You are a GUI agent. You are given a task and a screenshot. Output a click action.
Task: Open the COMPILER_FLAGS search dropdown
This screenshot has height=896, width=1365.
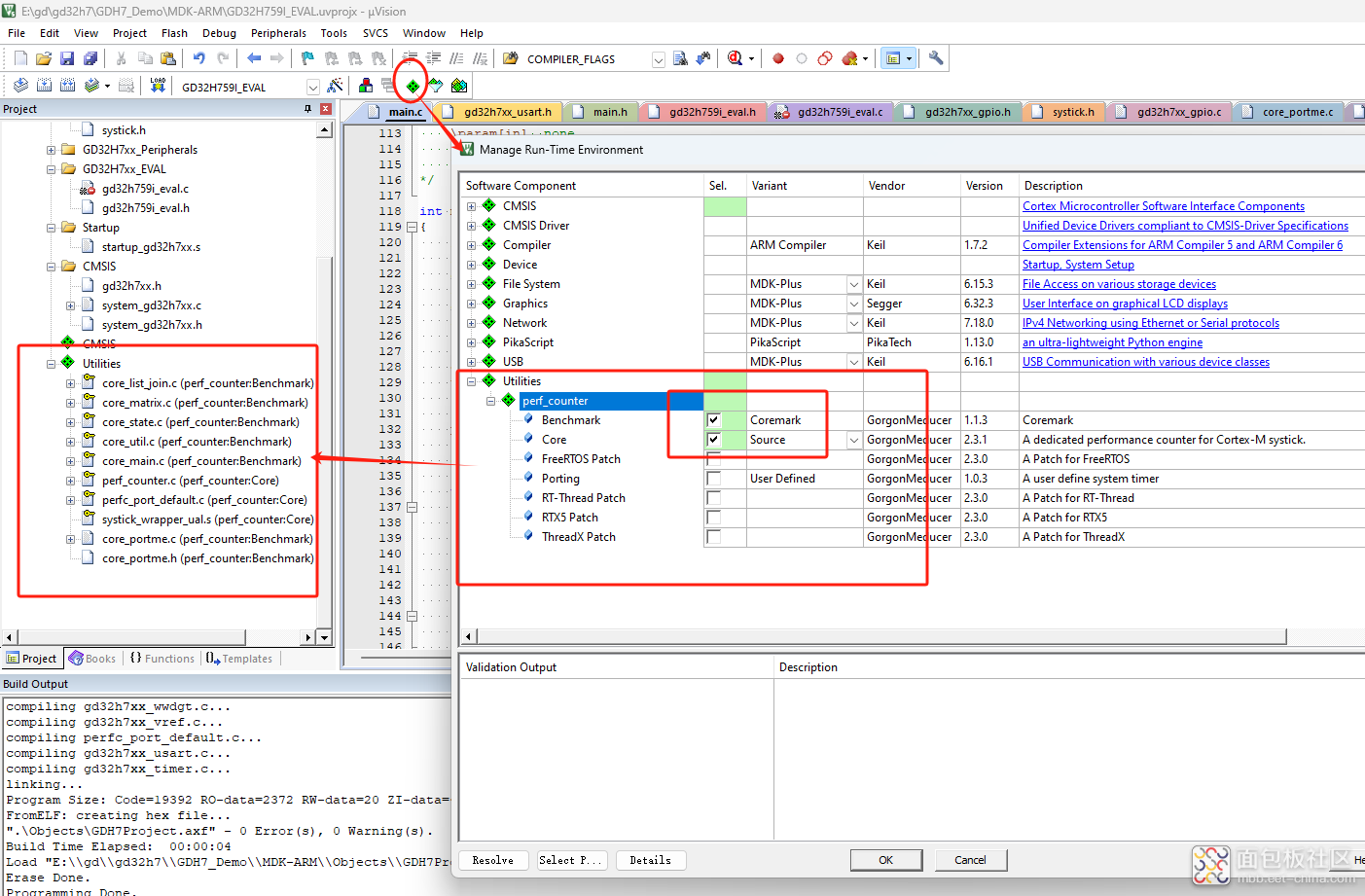659,59
